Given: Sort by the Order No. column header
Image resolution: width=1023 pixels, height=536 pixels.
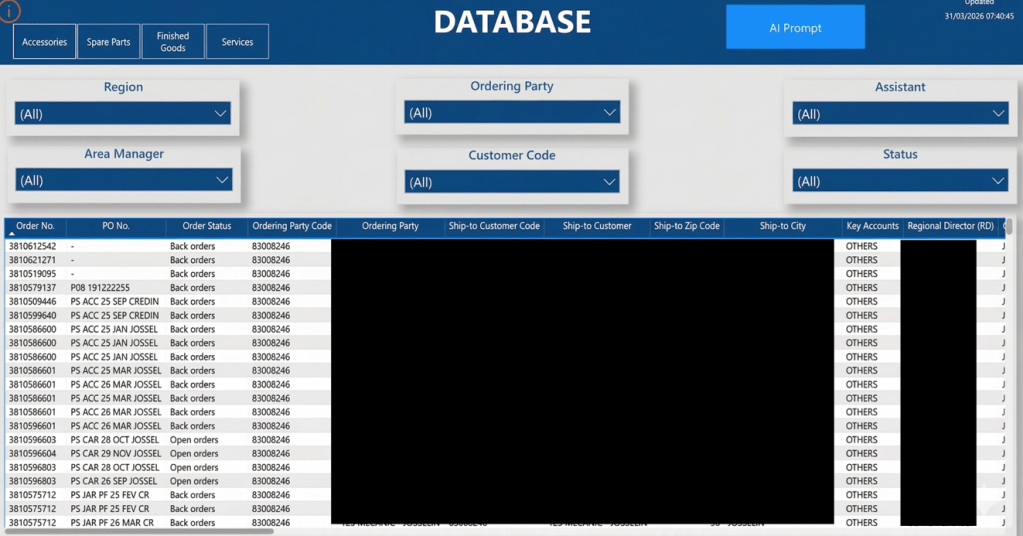Looking at the screenshot, I should point(35,226).
